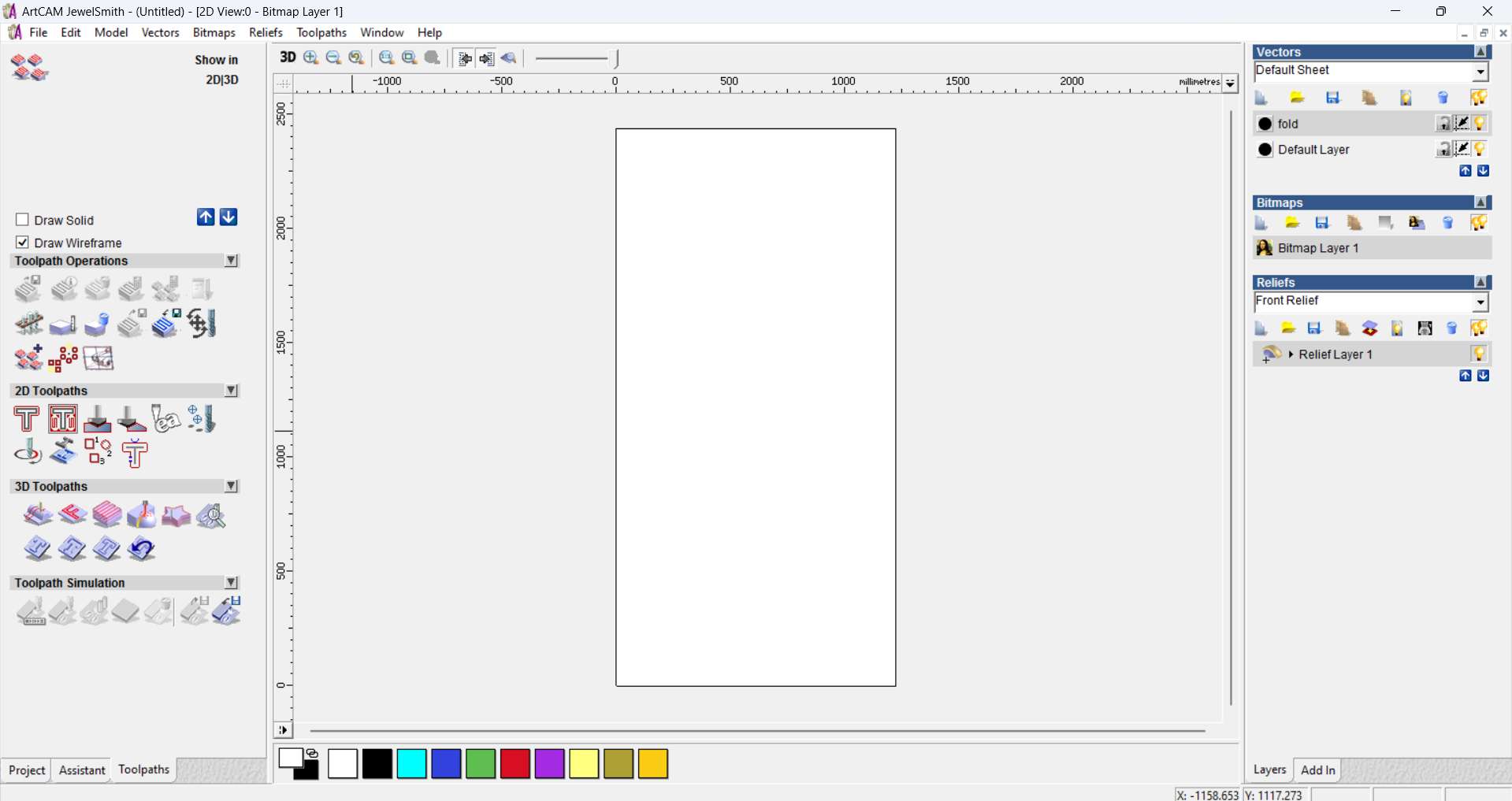Enable the Draw Solid checkbox
1512x801 pixels.
coord(23,220)
